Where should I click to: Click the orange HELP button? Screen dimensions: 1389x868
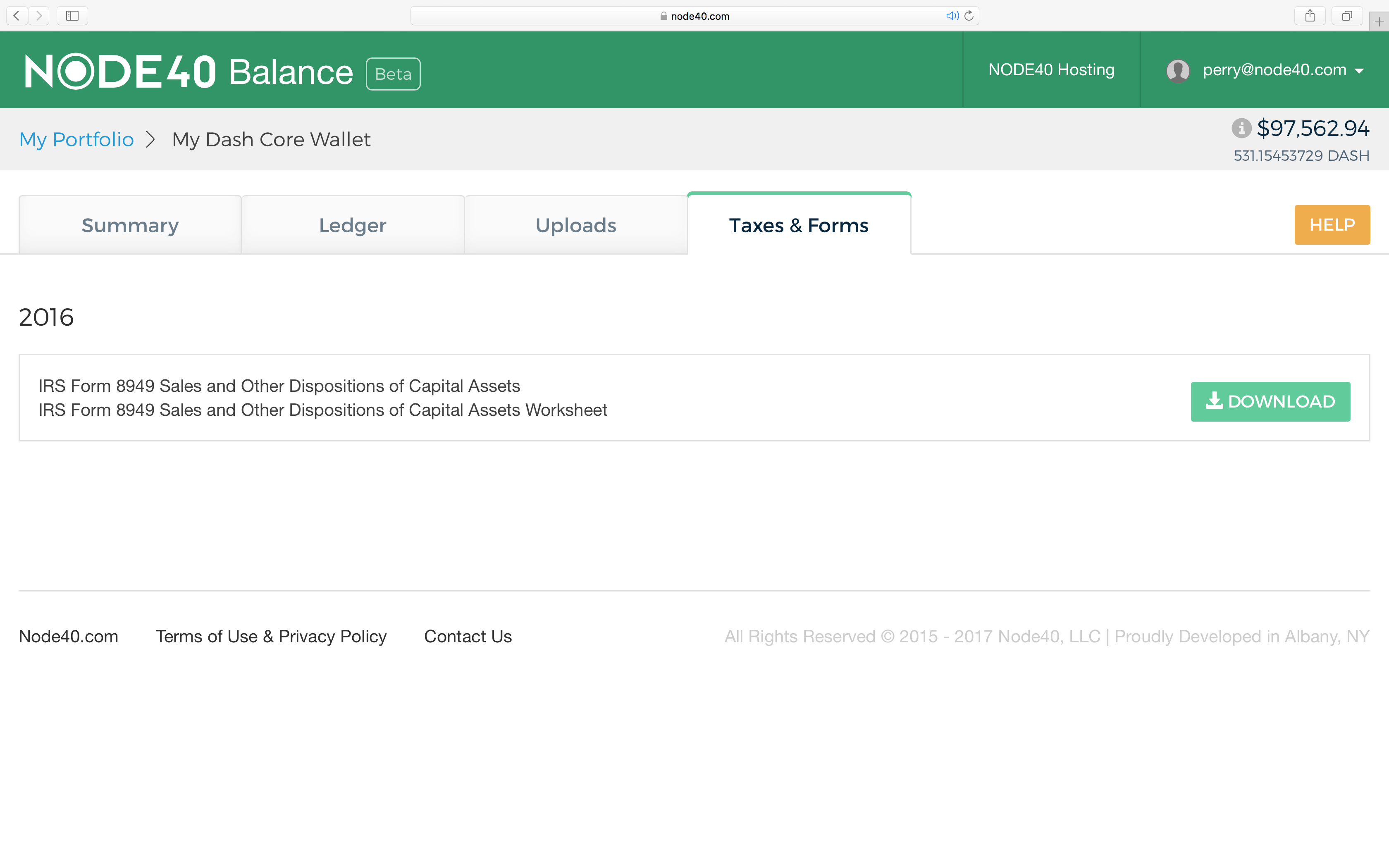pos(1332,224)
